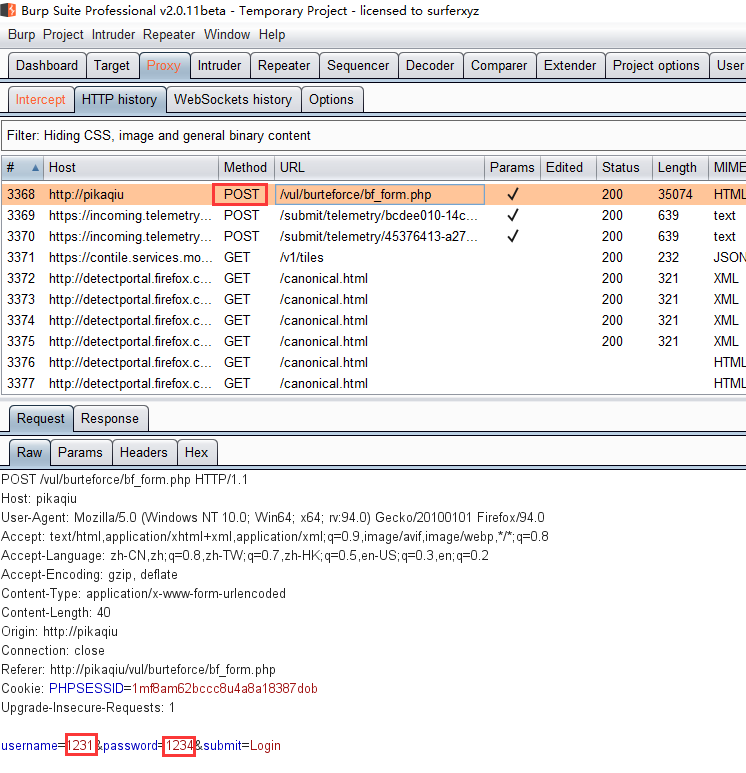The width and height of the screenshot is (746, 773).
Task: Open the Project menu
Action: click(63, 35)
